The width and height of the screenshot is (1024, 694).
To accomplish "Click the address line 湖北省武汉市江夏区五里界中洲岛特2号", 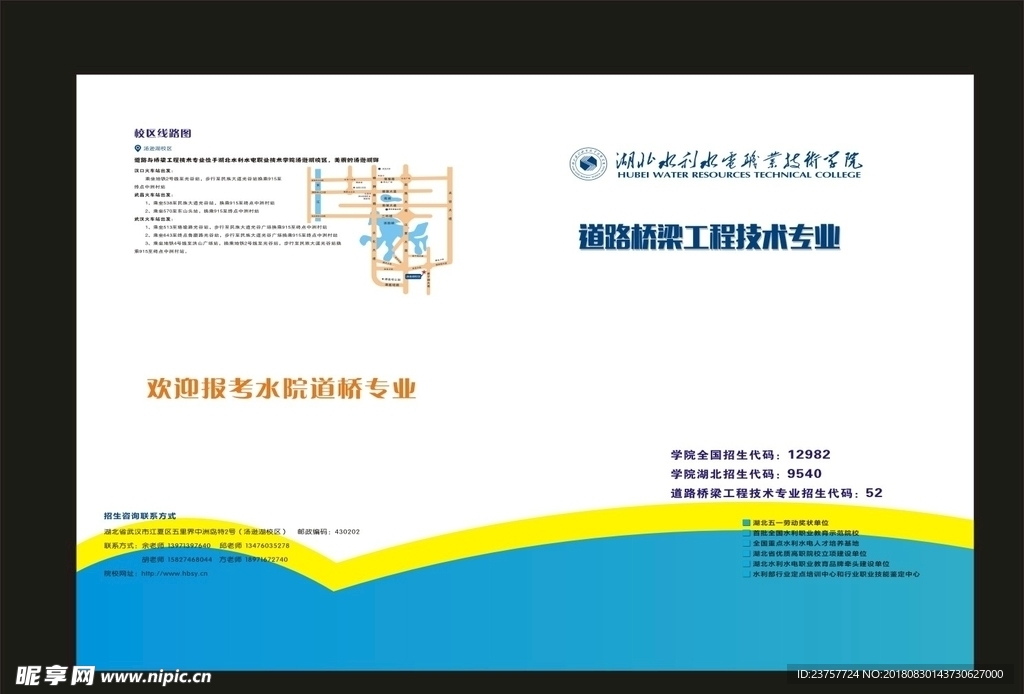I will [169, 531].
